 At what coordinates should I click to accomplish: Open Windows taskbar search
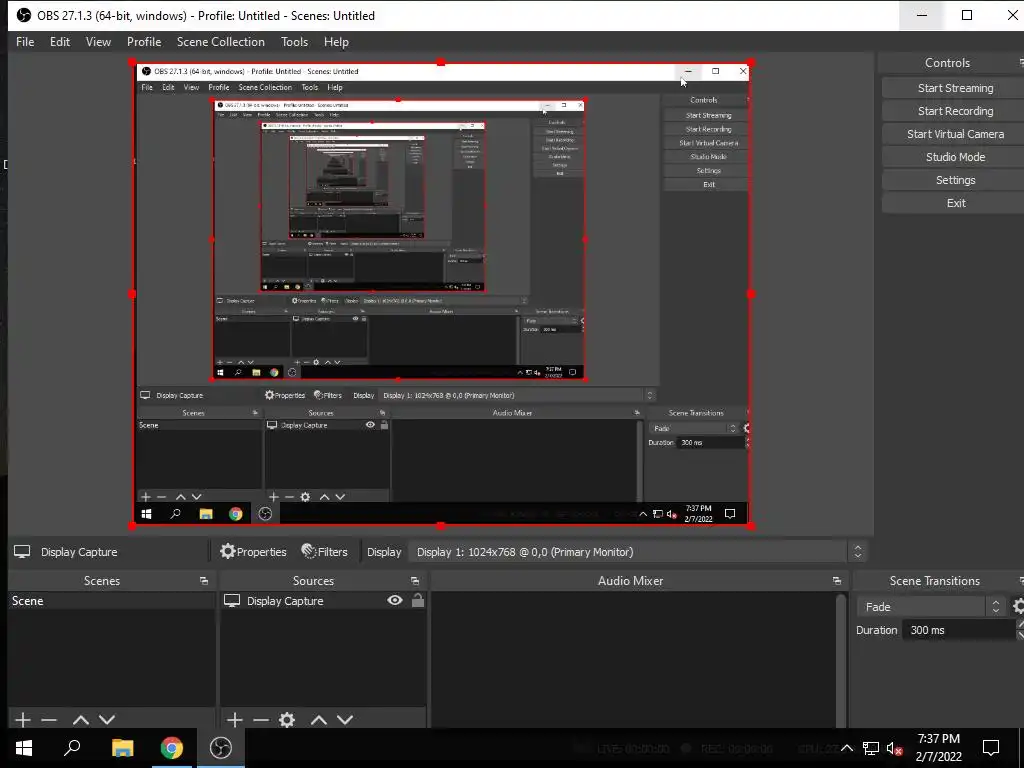click(x=72, y=748)
